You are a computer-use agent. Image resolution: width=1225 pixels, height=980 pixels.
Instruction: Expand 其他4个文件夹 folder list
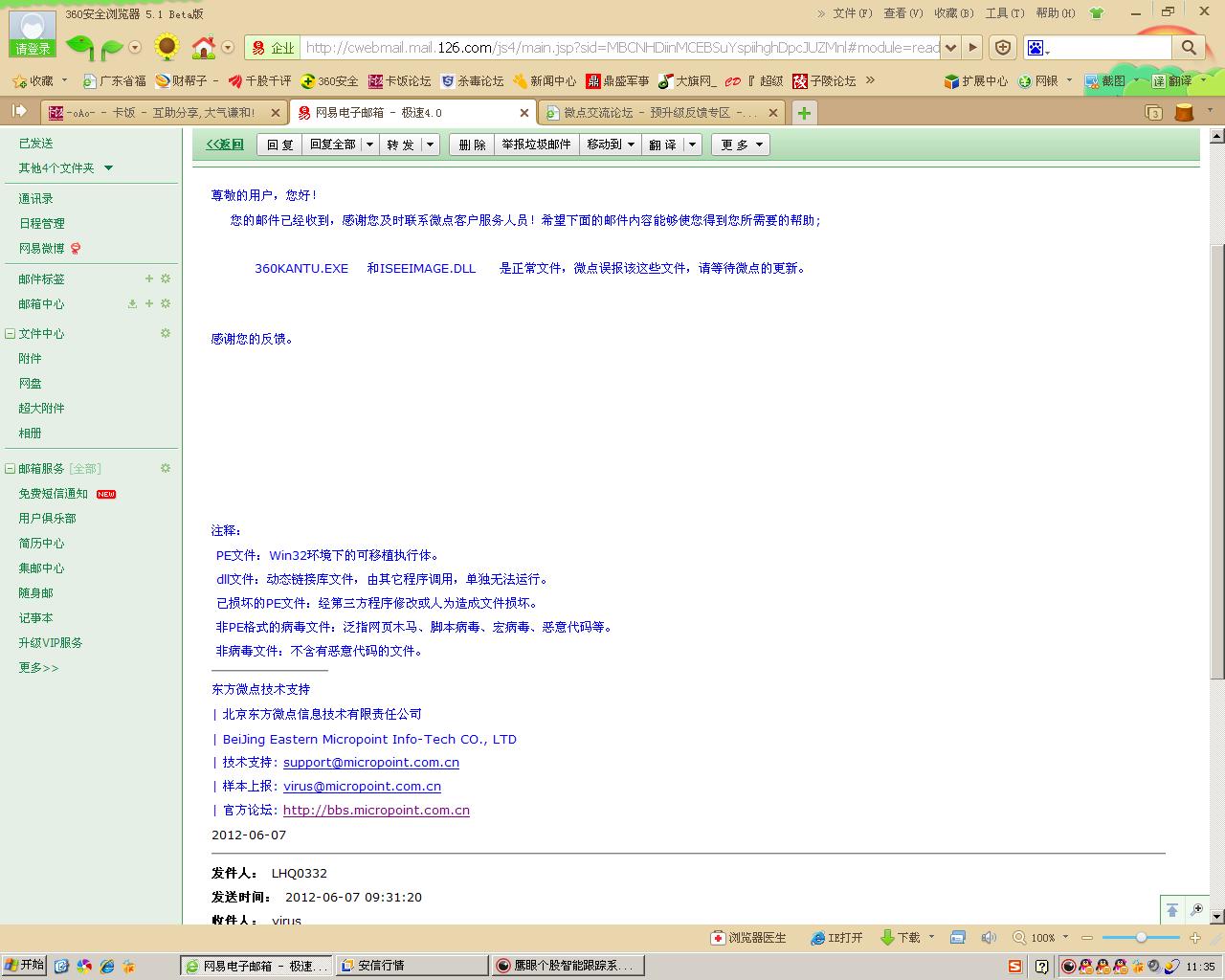click(108, 168)
